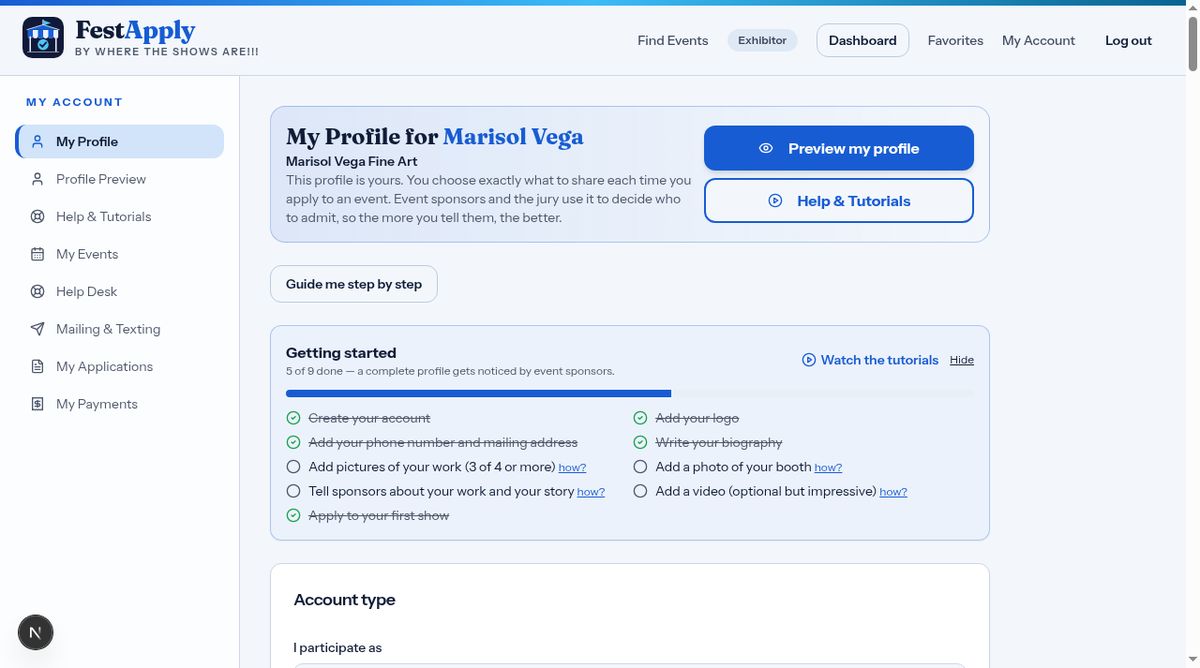
Task: Open My Payments in the sidebar
Action: [120, 404]
